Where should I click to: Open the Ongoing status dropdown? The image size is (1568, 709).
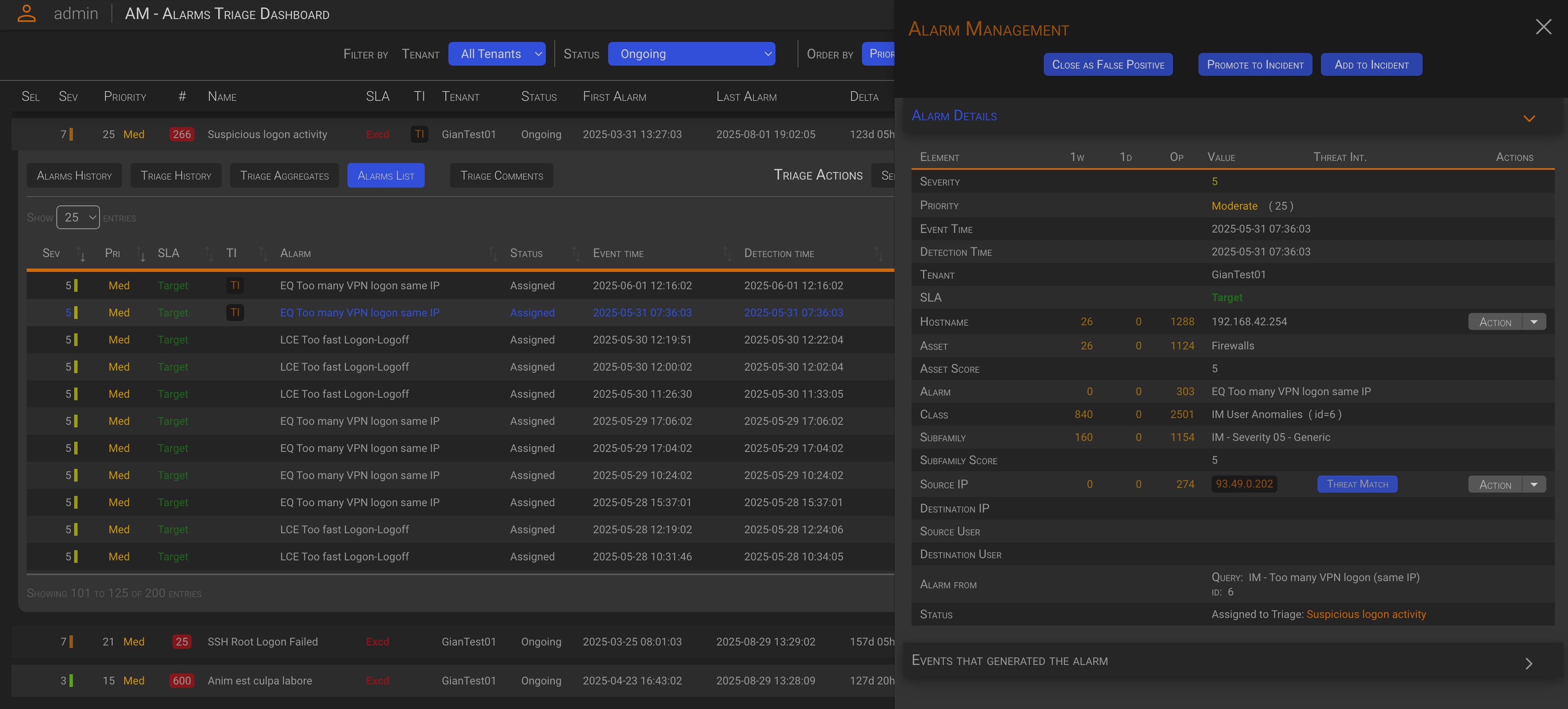pyautogui.click(x=691, y=53)
